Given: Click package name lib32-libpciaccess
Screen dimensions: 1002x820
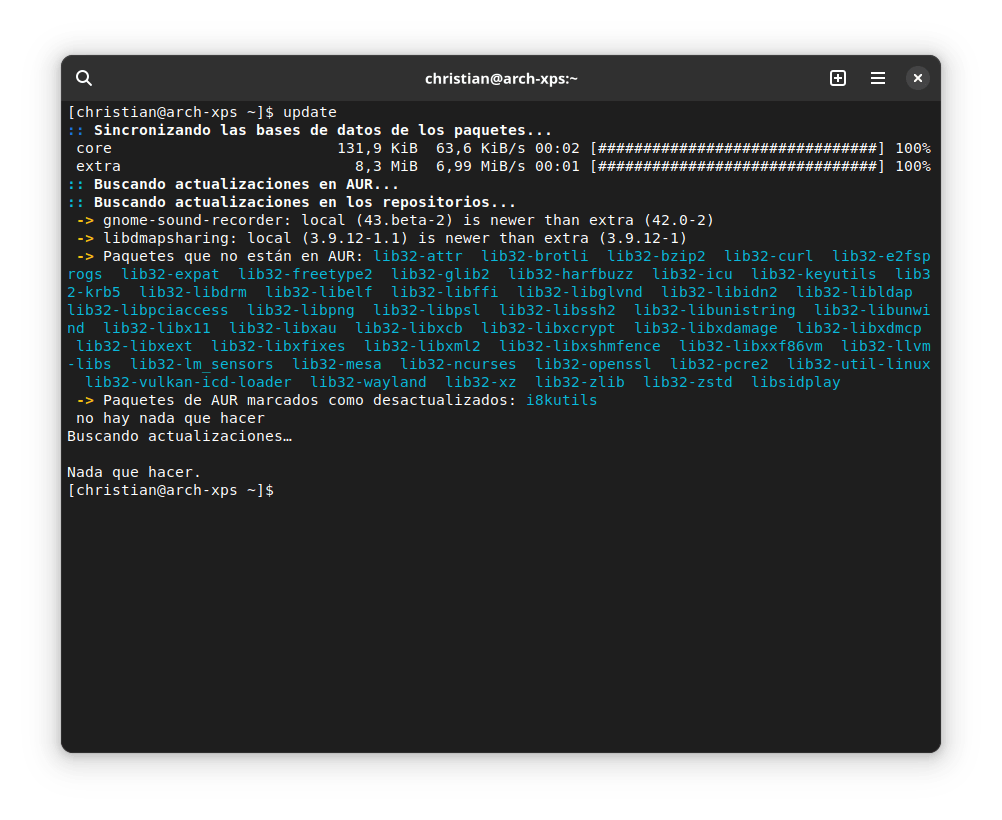Looking at the screenshot, I should [x=148, y=310].
